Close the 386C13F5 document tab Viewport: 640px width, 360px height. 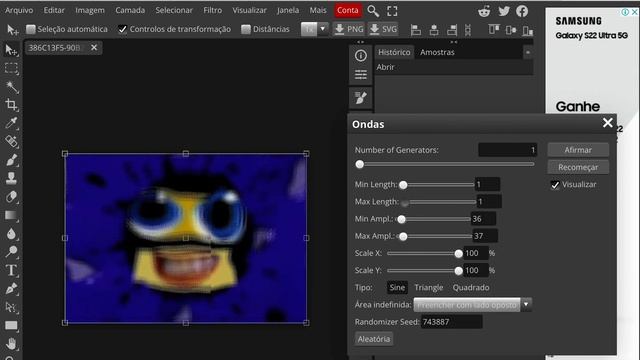[x=94, y=48]
